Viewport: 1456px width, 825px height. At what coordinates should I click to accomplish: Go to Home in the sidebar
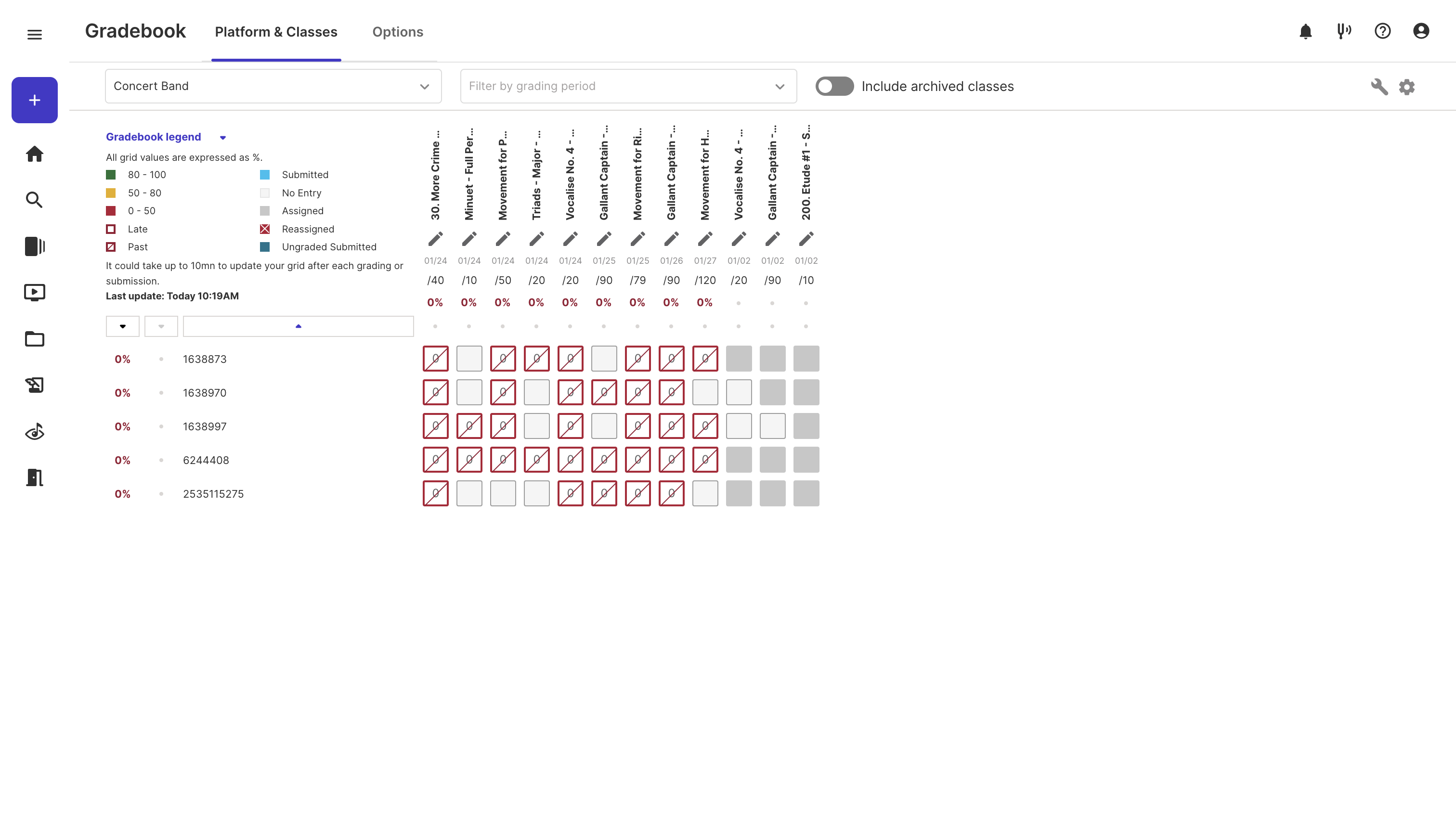35,154
